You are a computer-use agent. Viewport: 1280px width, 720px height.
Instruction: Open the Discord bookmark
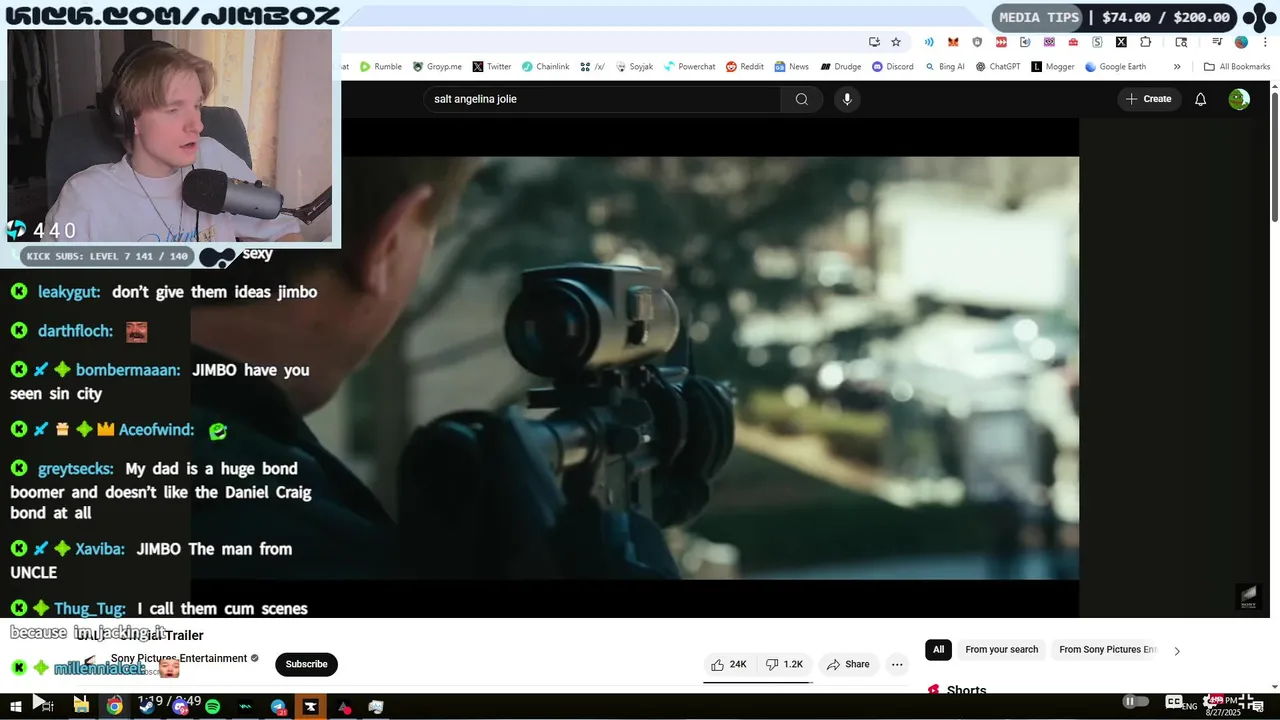pos(892,67)
